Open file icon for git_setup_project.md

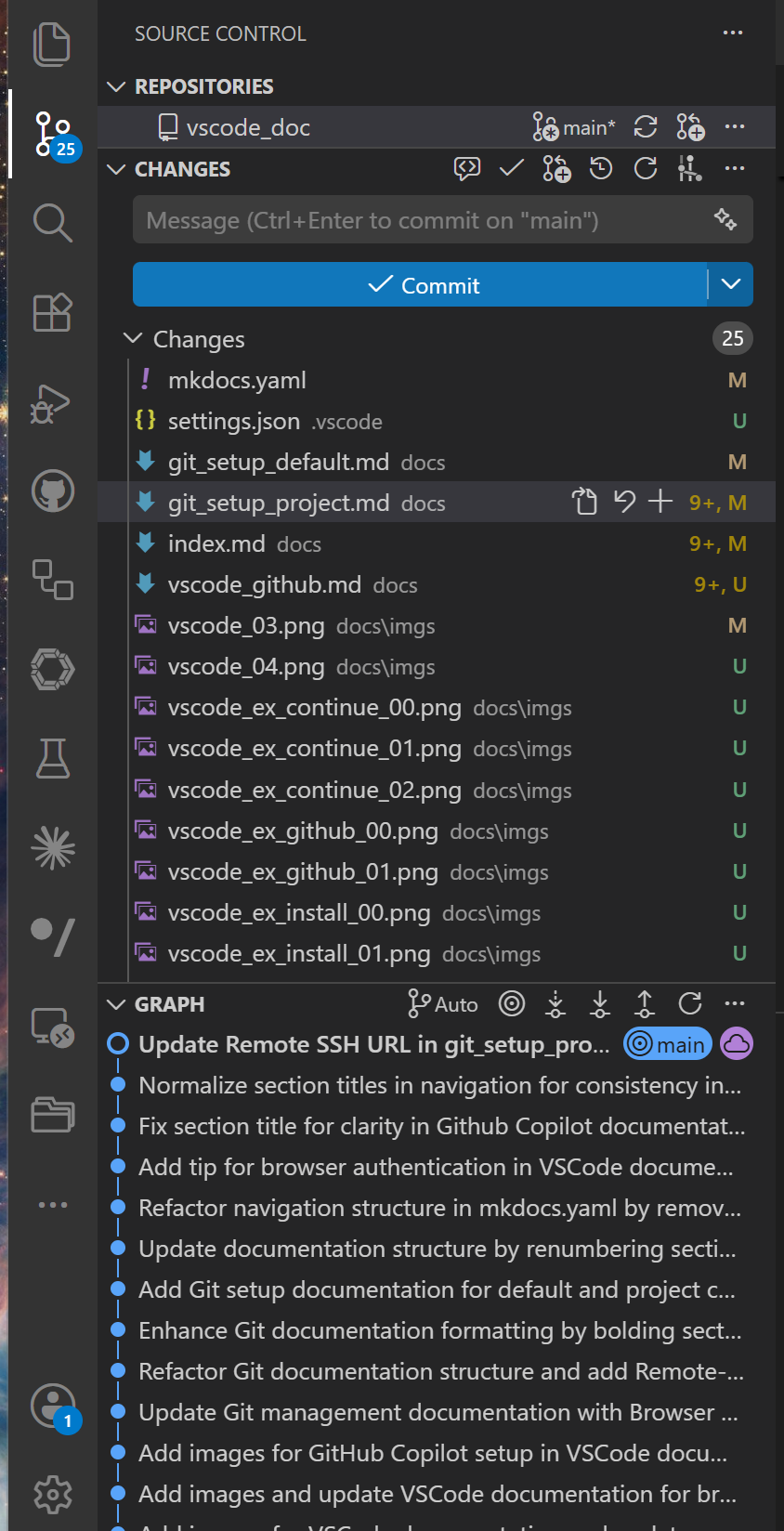(583, 502)
